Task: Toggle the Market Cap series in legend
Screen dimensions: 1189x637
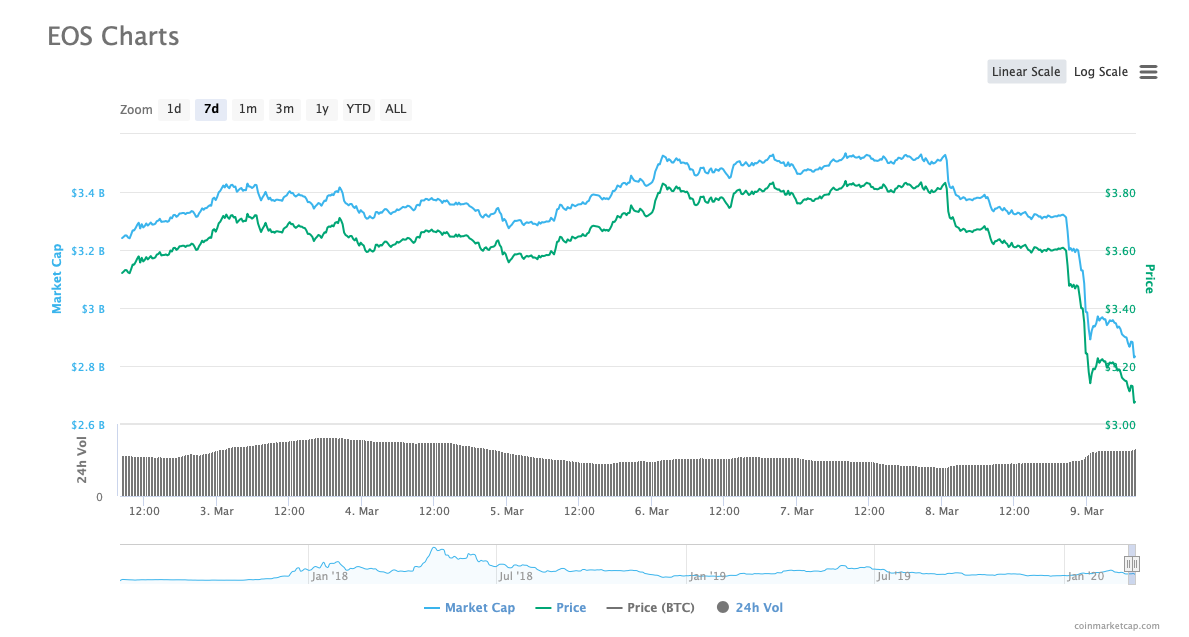Action: [469, 607]
